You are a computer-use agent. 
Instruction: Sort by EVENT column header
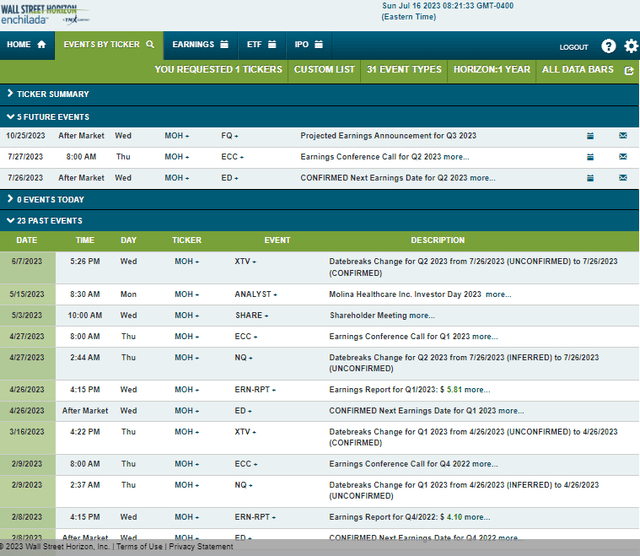tap(277, 240)
